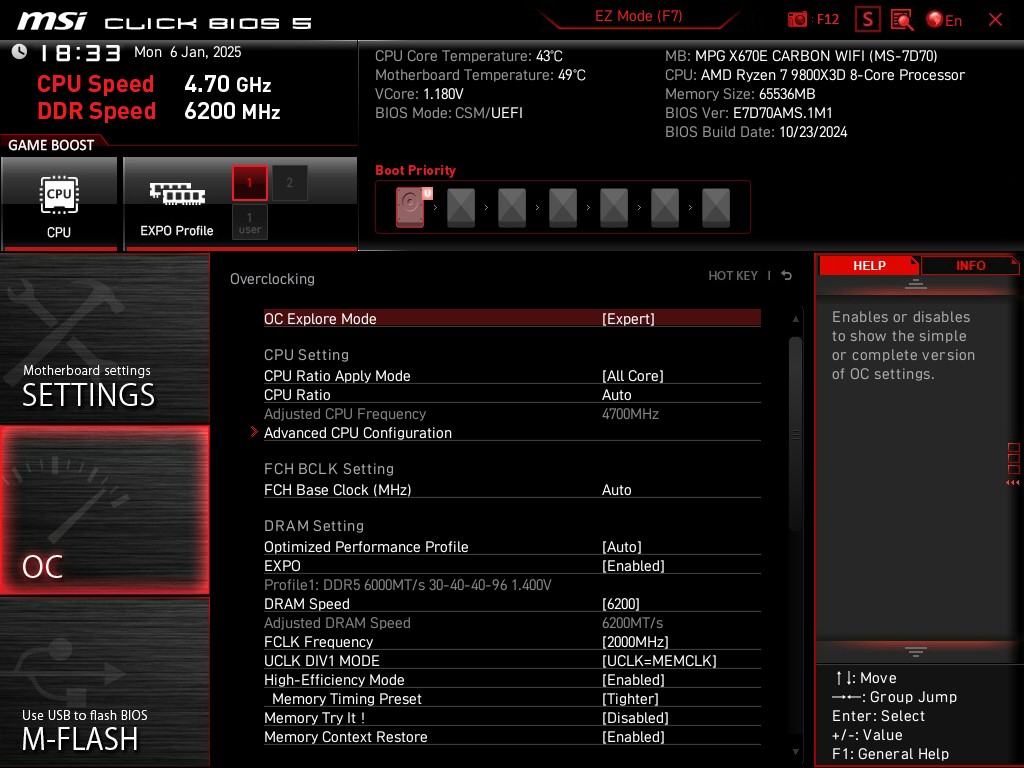Screen dimensions: 1024x768
Task: Switch to EZ Mode (F7)
Action: pyautogui.click(x=638, y=16)
